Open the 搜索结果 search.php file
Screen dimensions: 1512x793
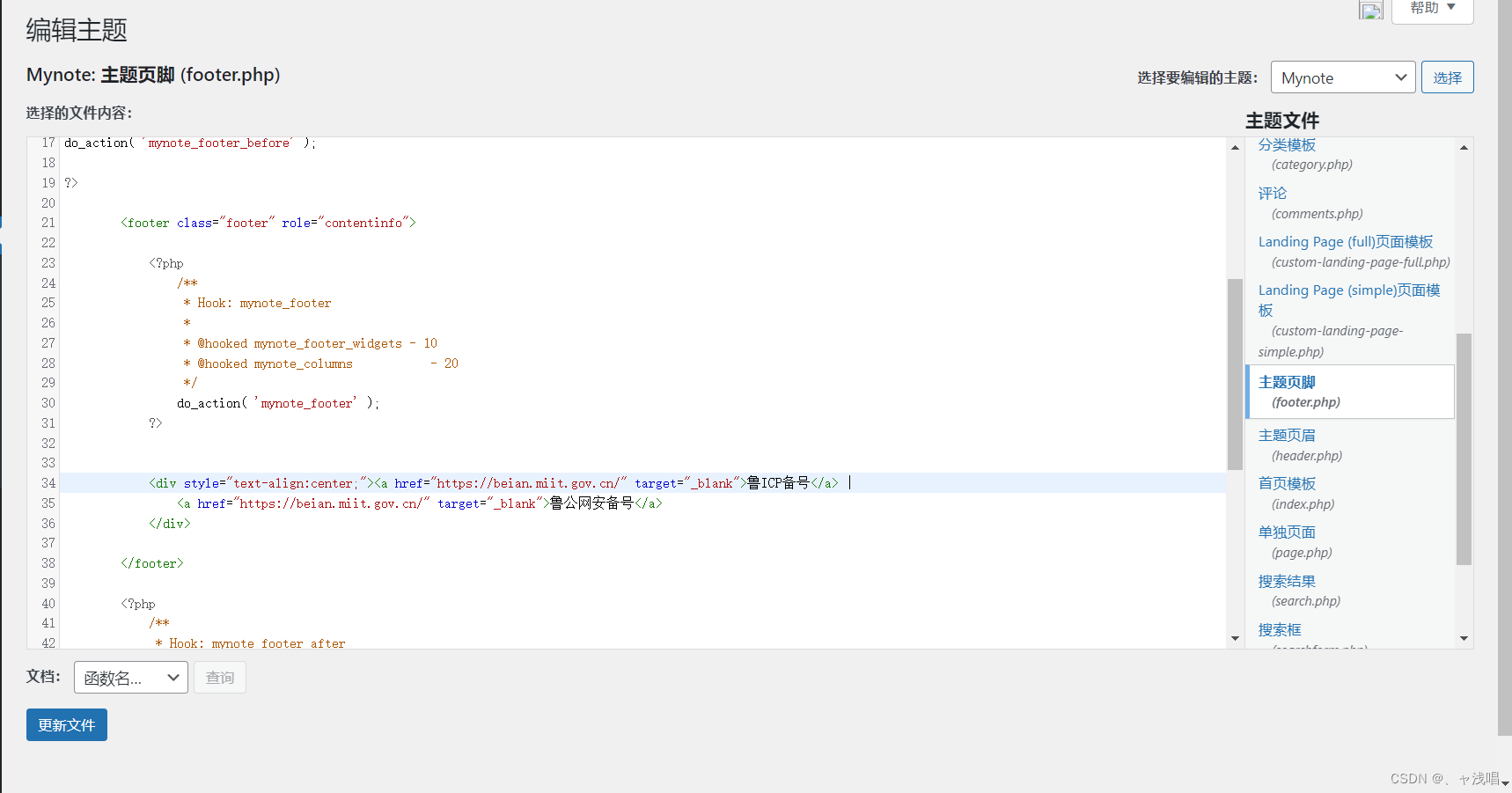(x=1287, y=580)
